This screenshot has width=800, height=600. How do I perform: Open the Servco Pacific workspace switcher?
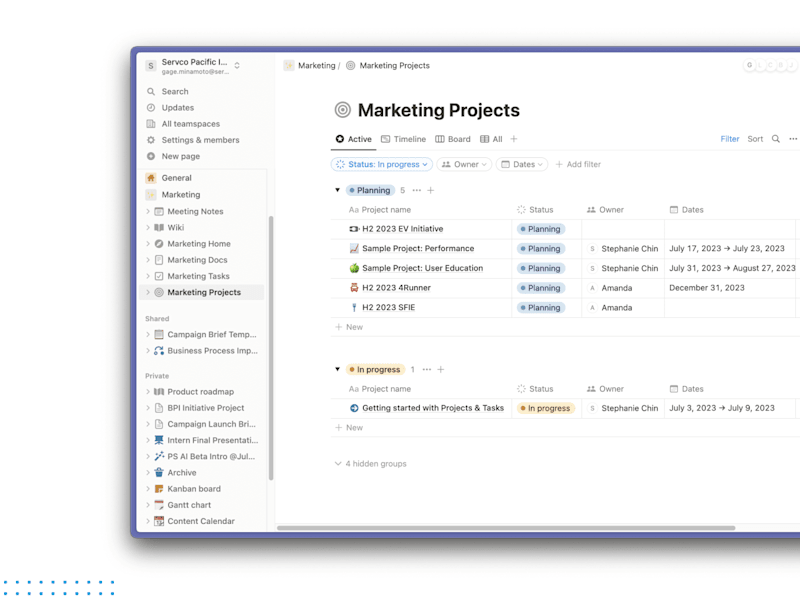[x=194, y=66]
